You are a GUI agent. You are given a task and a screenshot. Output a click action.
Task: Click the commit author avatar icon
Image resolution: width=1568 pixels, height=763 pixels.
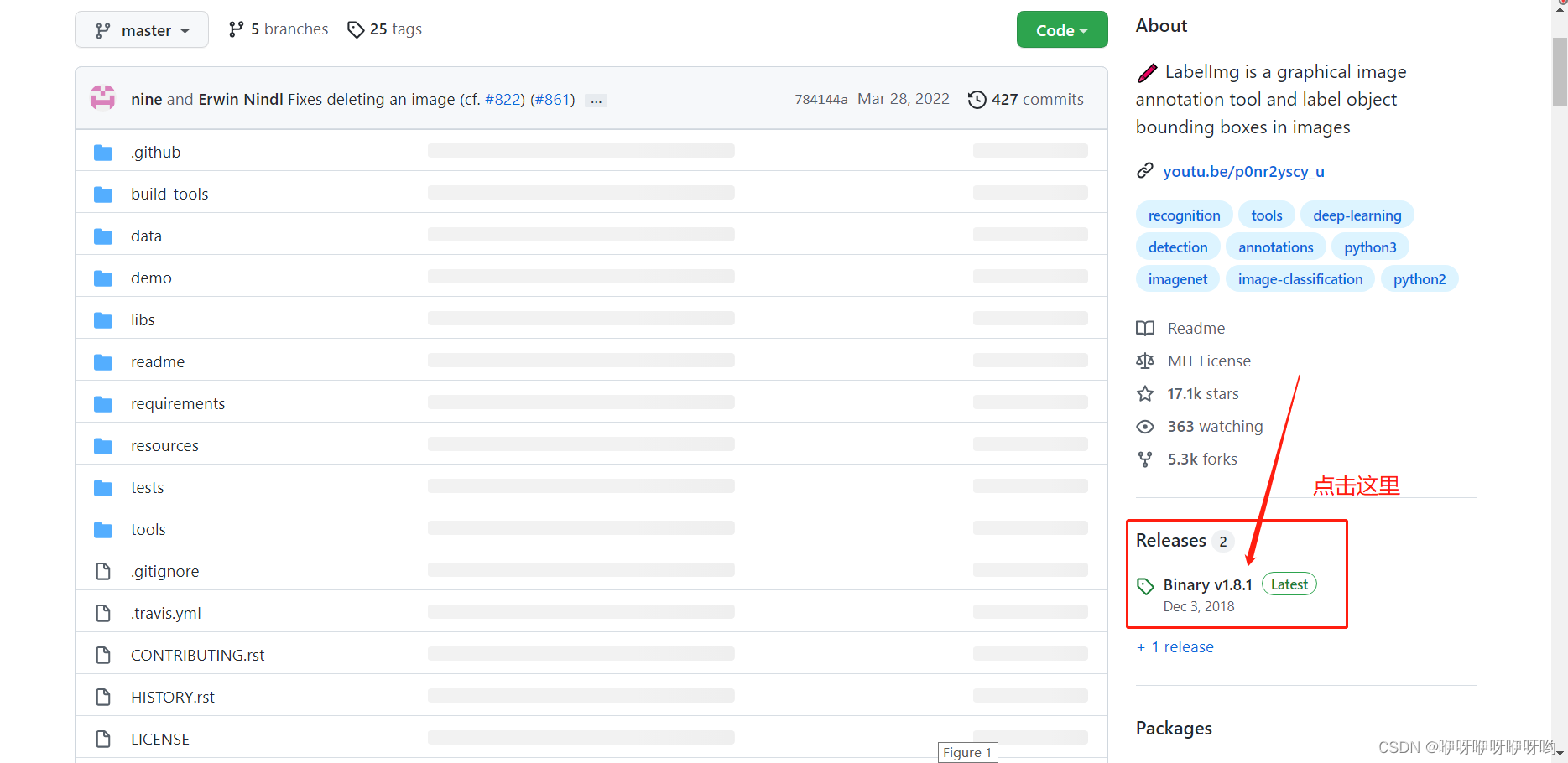[x=102, y=99]
